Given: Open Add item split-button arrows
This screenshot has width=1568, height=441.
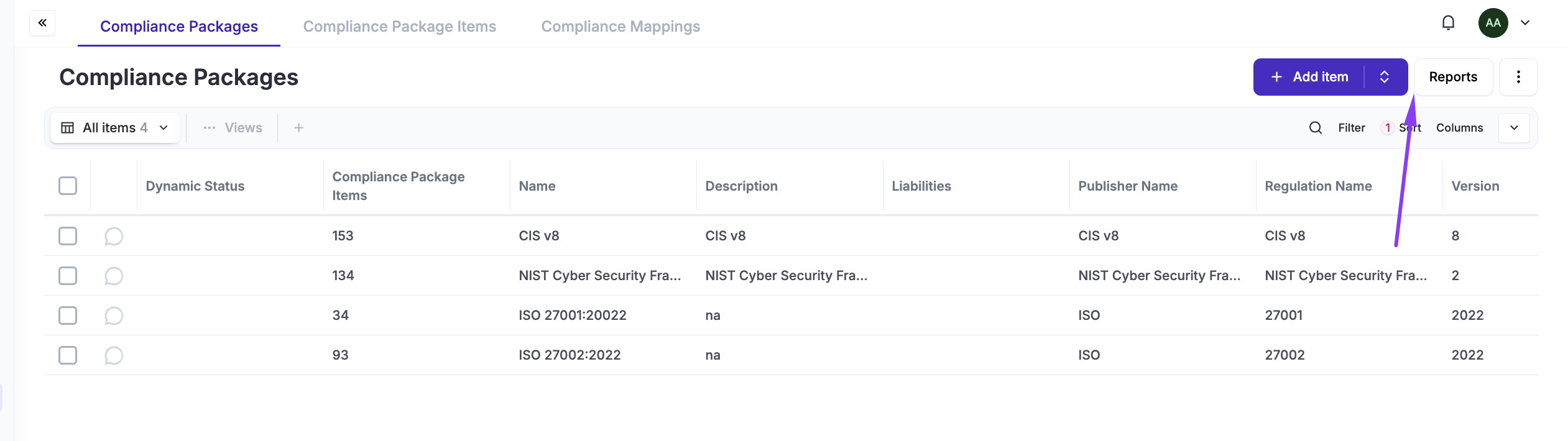Looking at the screenshot, I should point(1385,77).
